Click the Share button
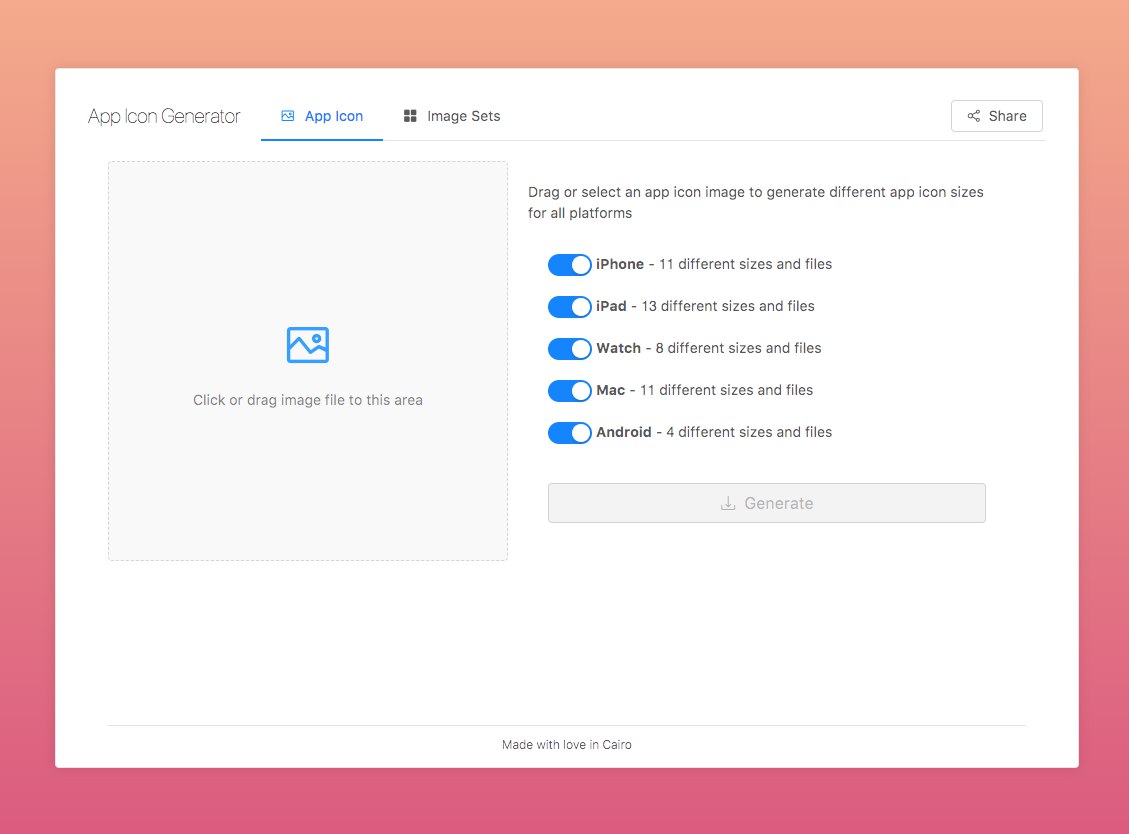Viewport: 1129px width, 834px height. pyautogui.click(x=997, y=116)
